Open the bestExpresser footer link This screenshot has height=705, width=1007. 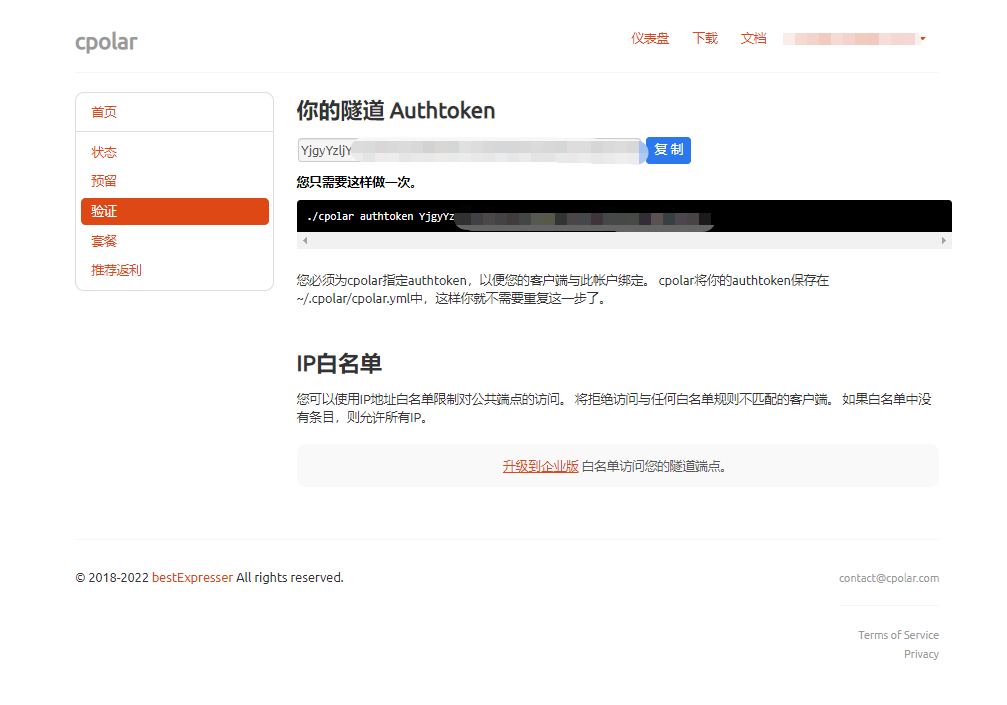click(x=192, y=577)
